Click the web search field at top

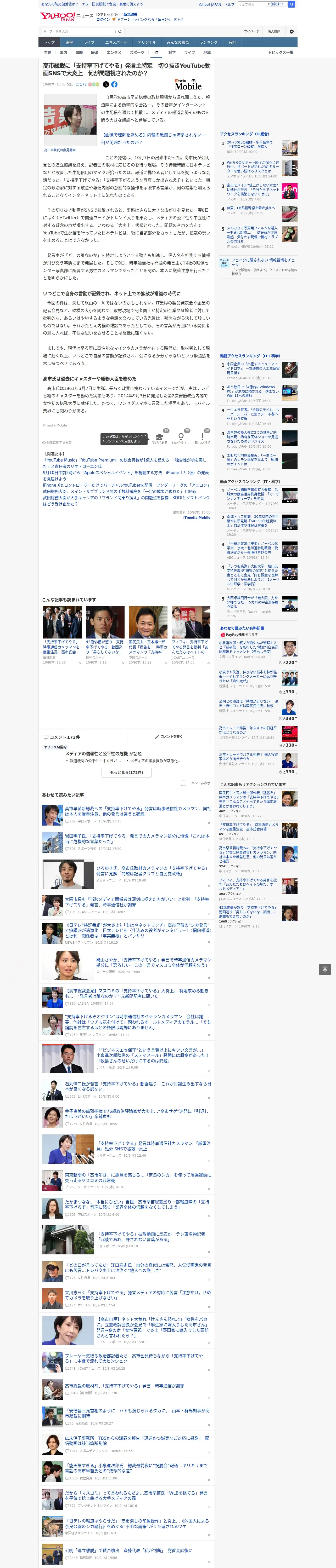pyautogui.click(x=251, y=4)
